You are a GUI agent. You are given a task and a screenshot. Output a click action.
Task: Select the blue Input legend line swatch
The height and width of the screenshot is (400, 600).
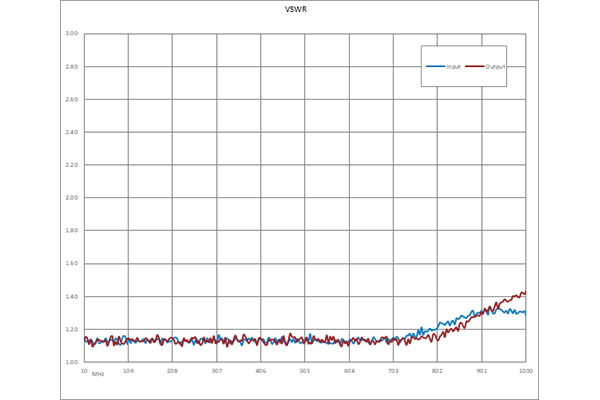(436, 66)
